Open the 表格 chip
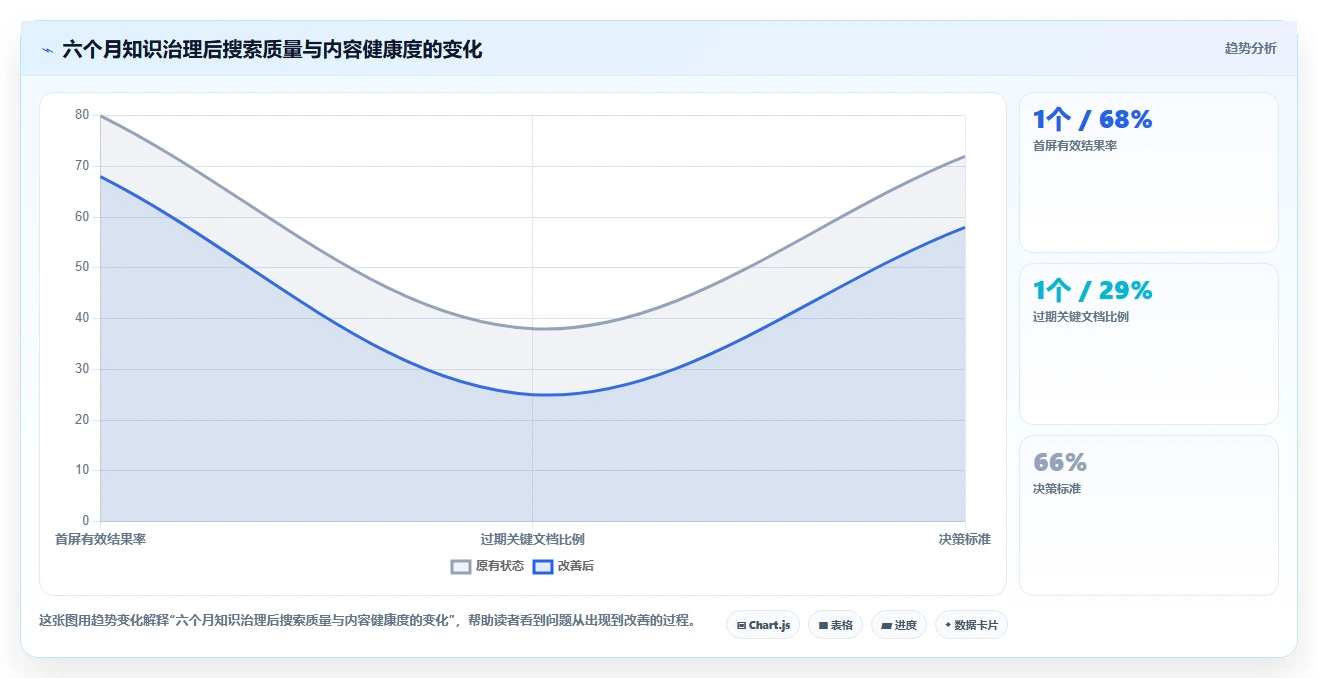The height and width of the screenshot is (678, 1318). (x=835, y=625)
